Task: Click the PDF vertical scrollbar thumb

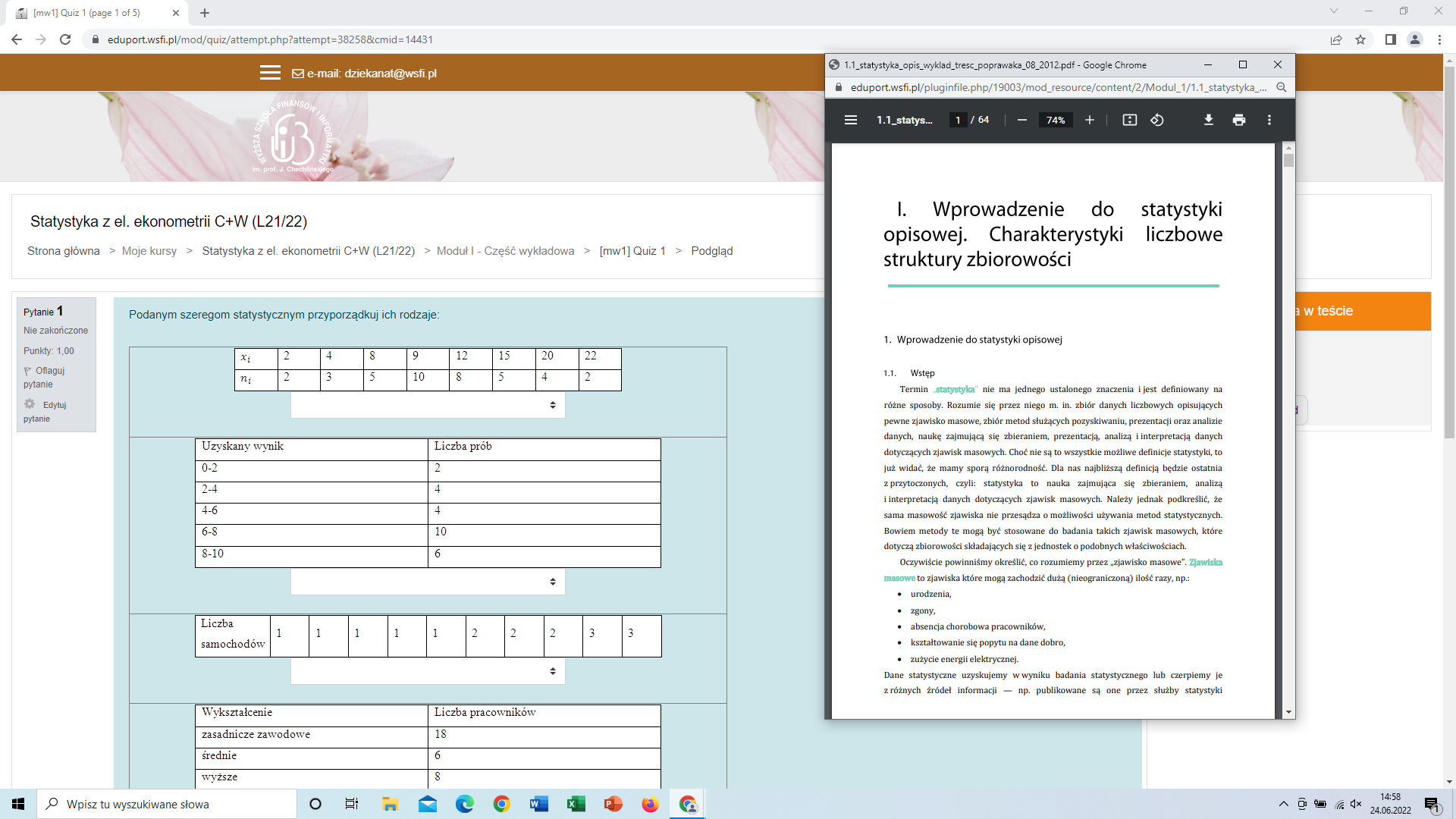Action: click(x=1288, y=161)
